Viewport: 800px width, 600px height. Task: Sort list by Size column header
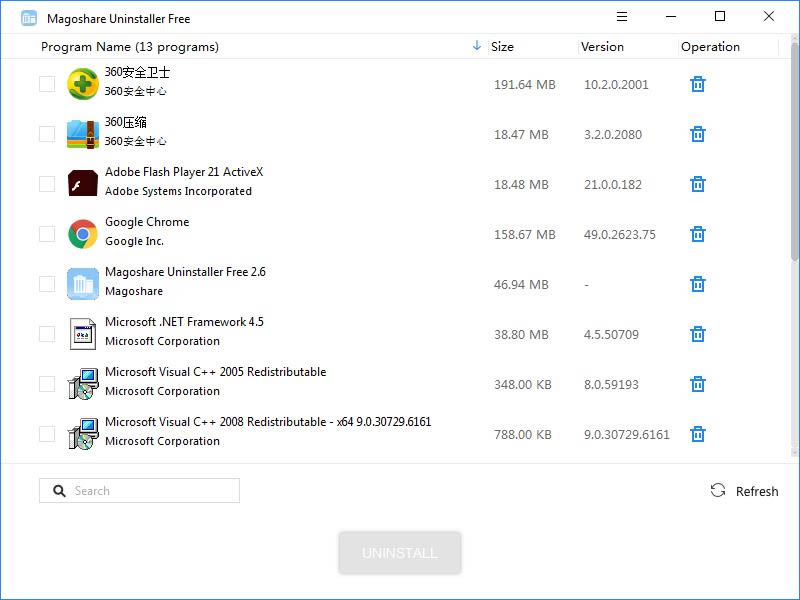pos(503,47)
